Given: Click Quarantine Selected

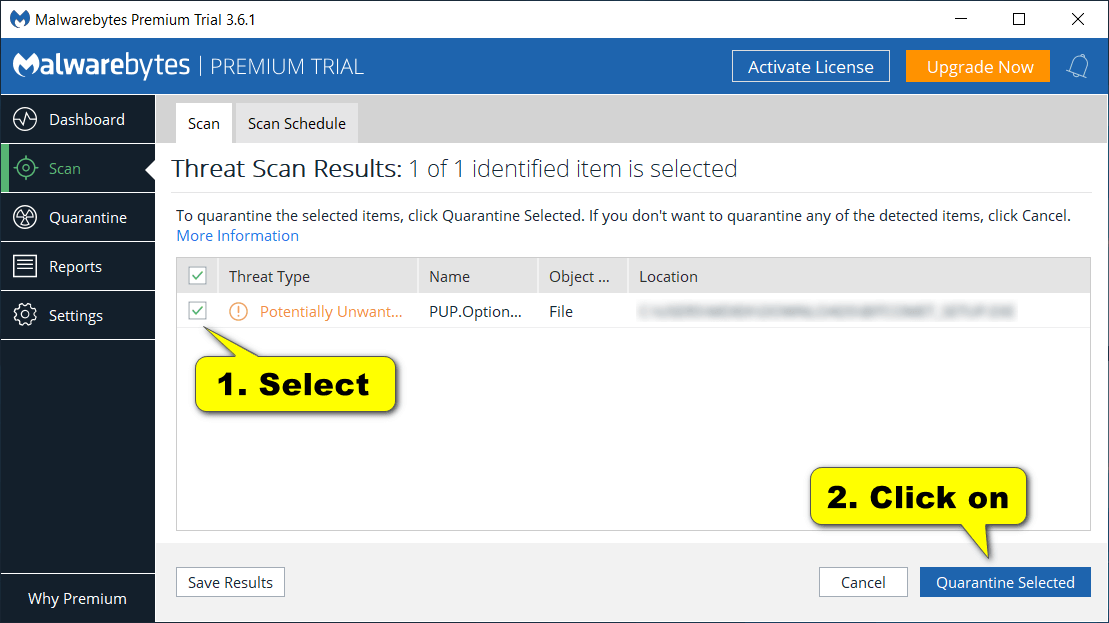Looking at the screenshot, I should 1005,582.
